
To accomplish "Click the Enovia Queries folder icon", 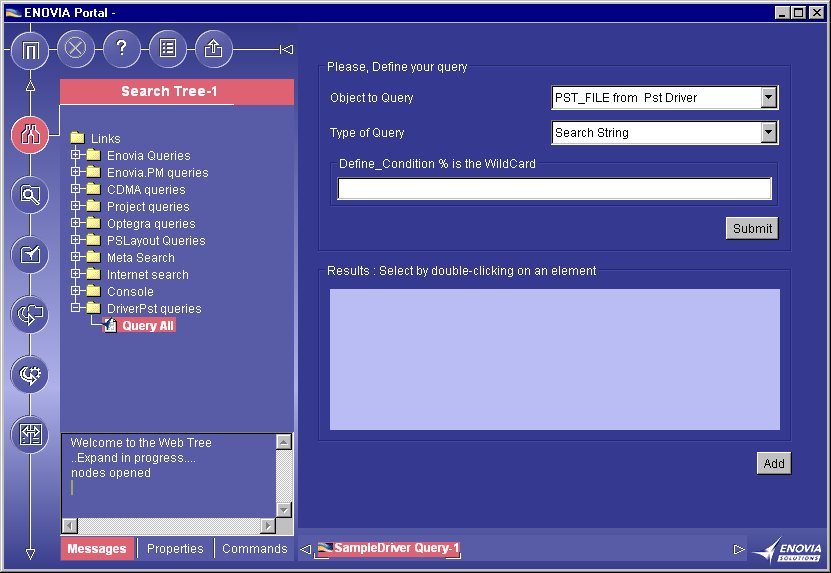I will coord(93,155).
